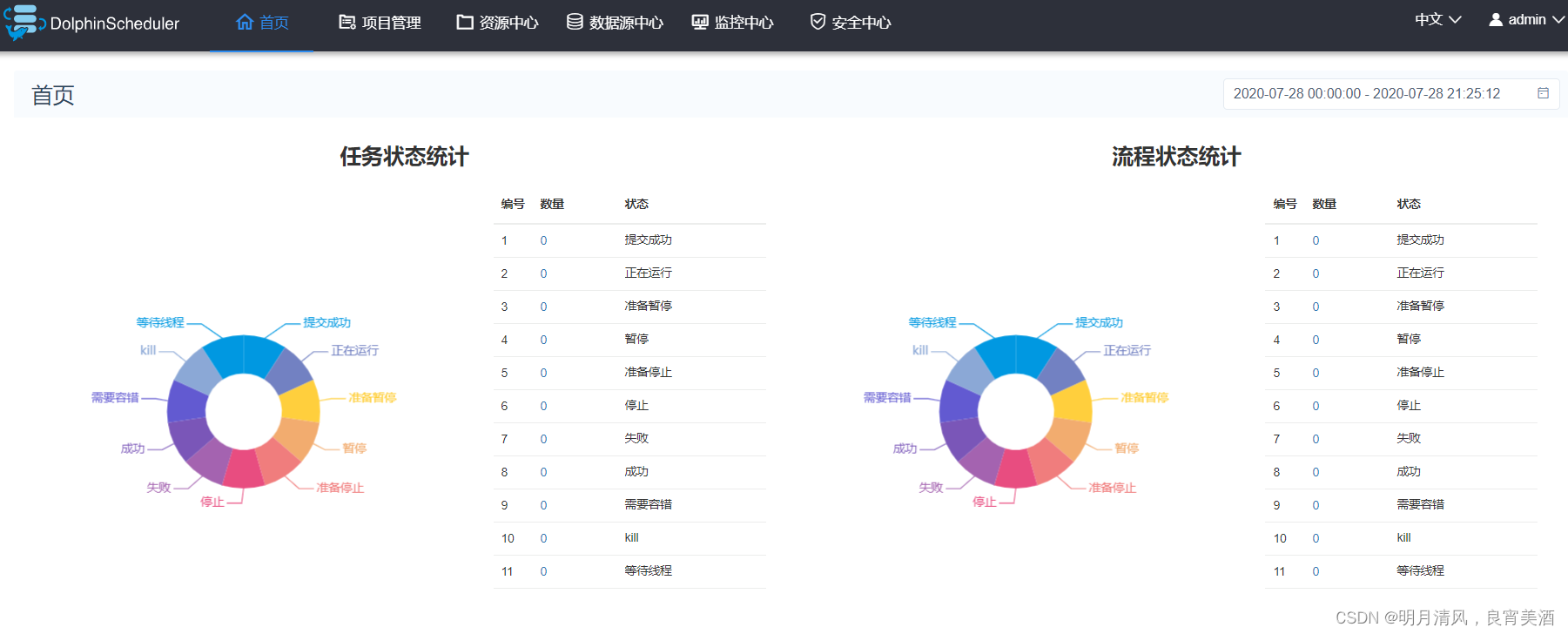This screenshot has width=1568, height=634.
Task: Click yellow 准备暂停 slice in task donut chart
Action: click(302, 402)
